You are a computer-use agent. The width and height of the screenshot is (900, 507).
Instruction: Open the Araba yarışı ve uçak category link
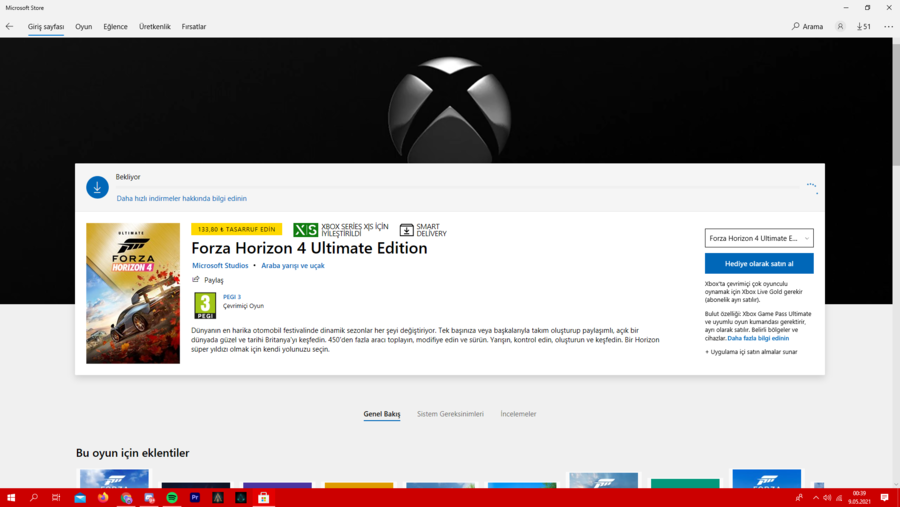coord(293,266)
